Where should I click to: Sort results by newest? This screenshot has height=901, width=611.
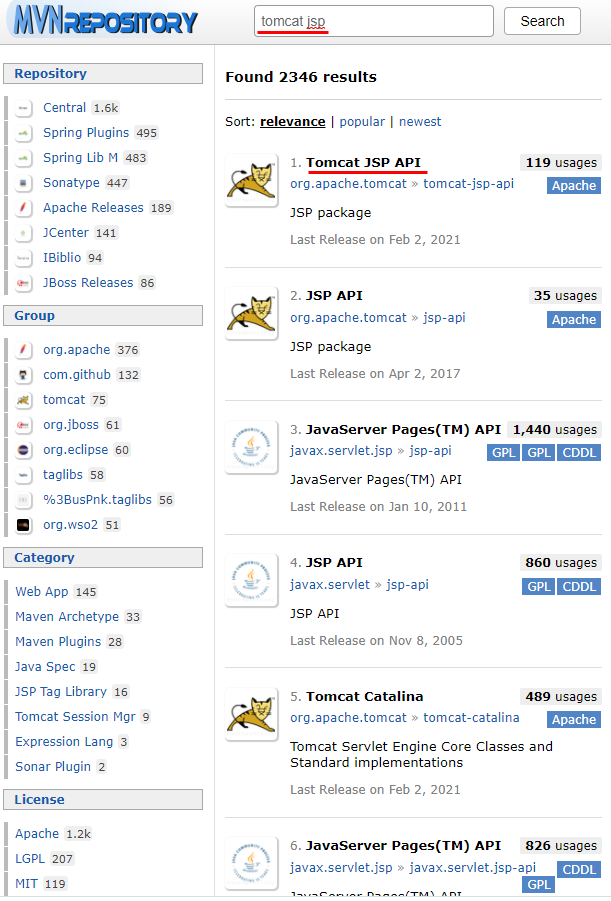pyautogui.click(x=420, y=122)
